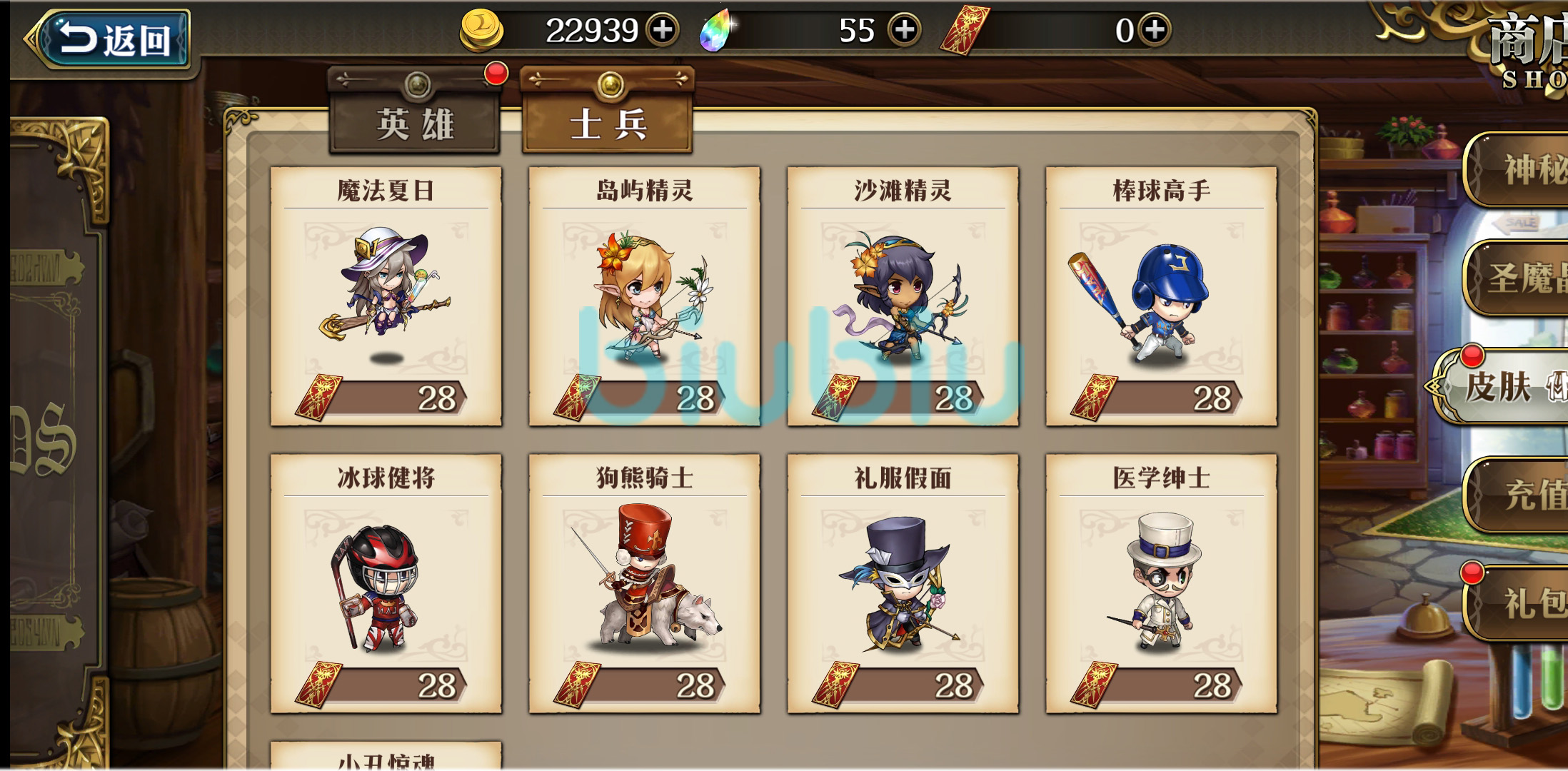Viewport: 1568px width, 771px height.
Task: Pick the 医学绅士 skin card
Action: pos(1161,583)
